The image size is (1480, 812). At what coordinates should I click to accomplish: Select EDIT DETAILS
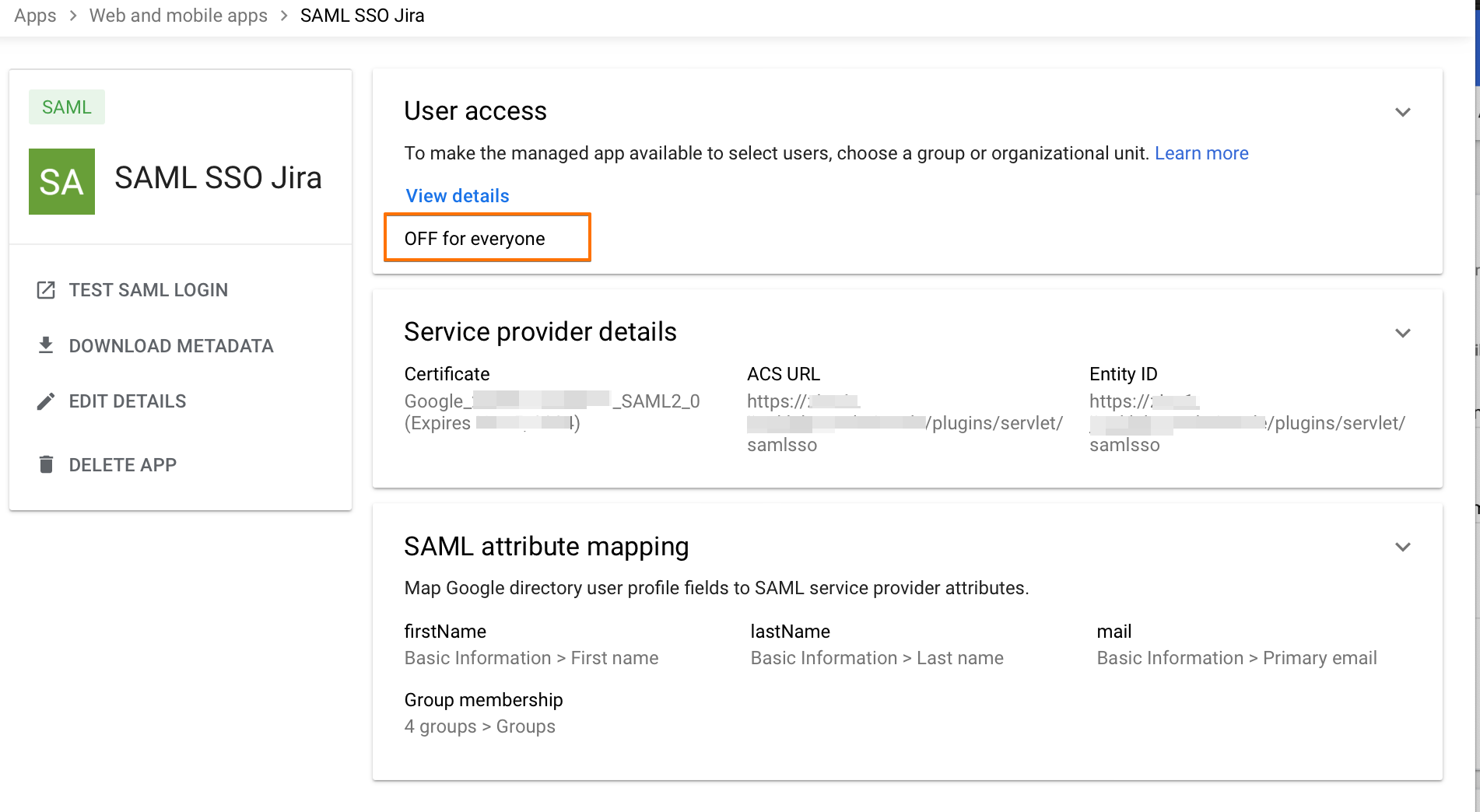tap(128, 401)
